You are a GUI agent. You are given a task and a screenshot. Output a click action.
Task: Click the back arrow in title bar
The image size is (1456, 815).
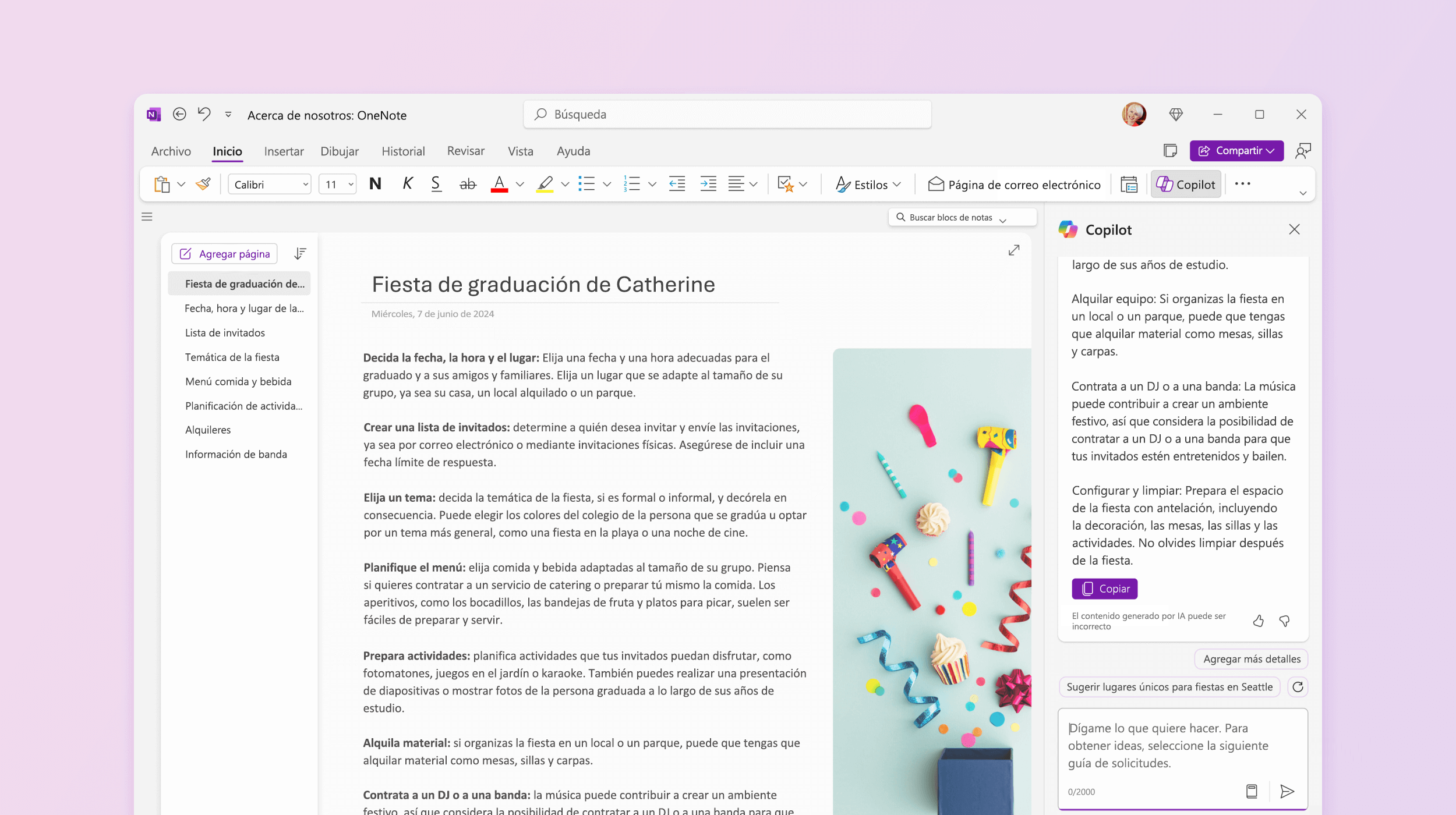[x=179, y=114]
